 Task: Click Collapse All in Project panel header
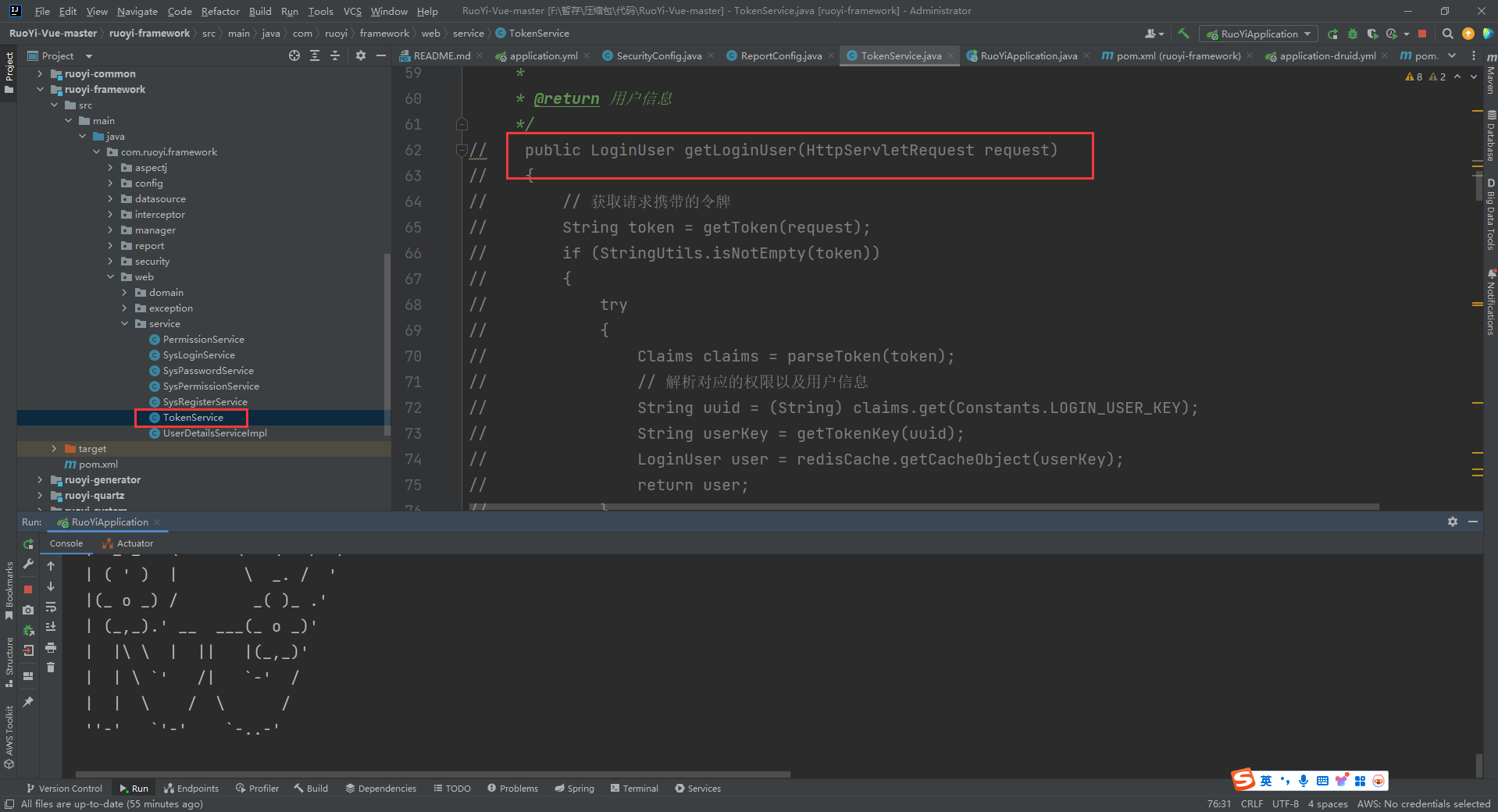click(x=335, y=55)
